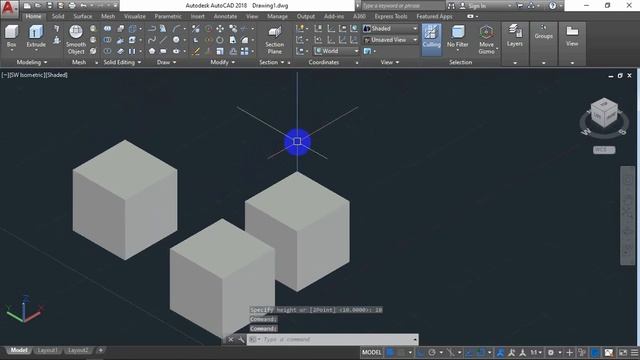The height and width of the screenshot is (360, 640).
Task: Toggle Clean Screen icon in status bar
Action: coord(623,352)
